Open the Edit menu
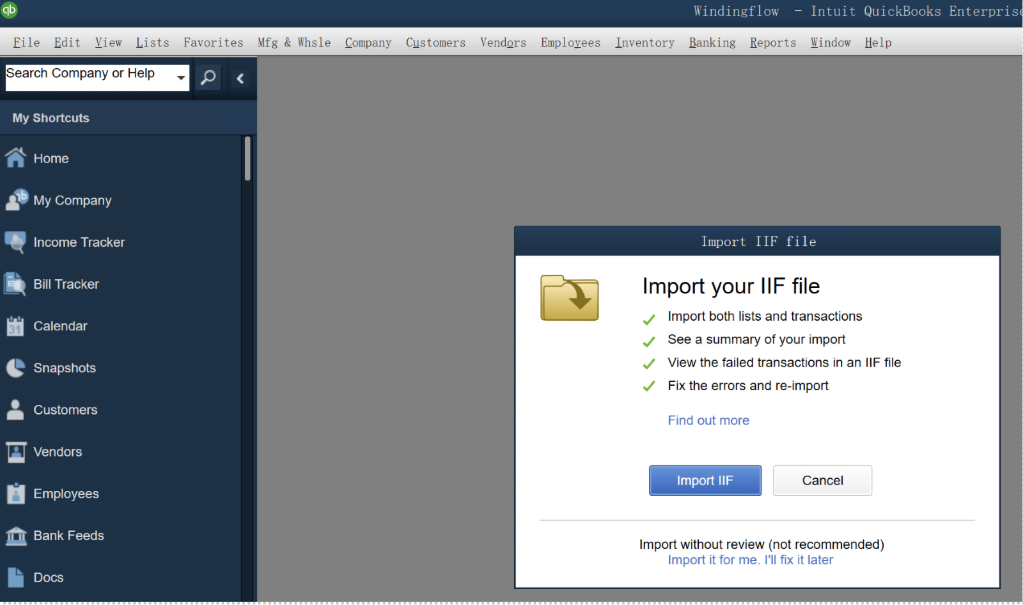The height and width of the screenshot is (605, 1023). point(67,42)
